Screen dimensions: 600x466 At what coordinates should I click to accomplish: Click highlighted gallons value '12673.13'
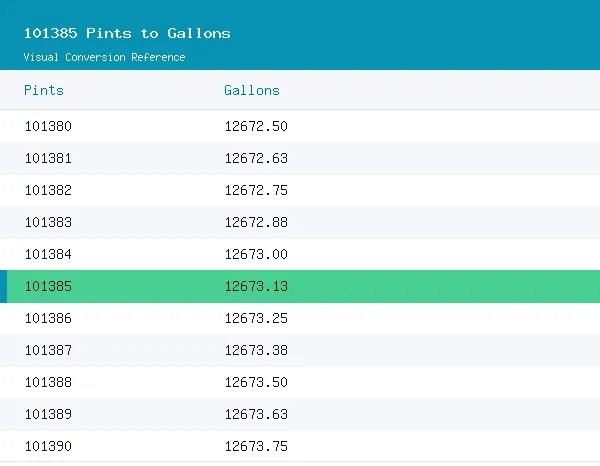coord(256,286)
